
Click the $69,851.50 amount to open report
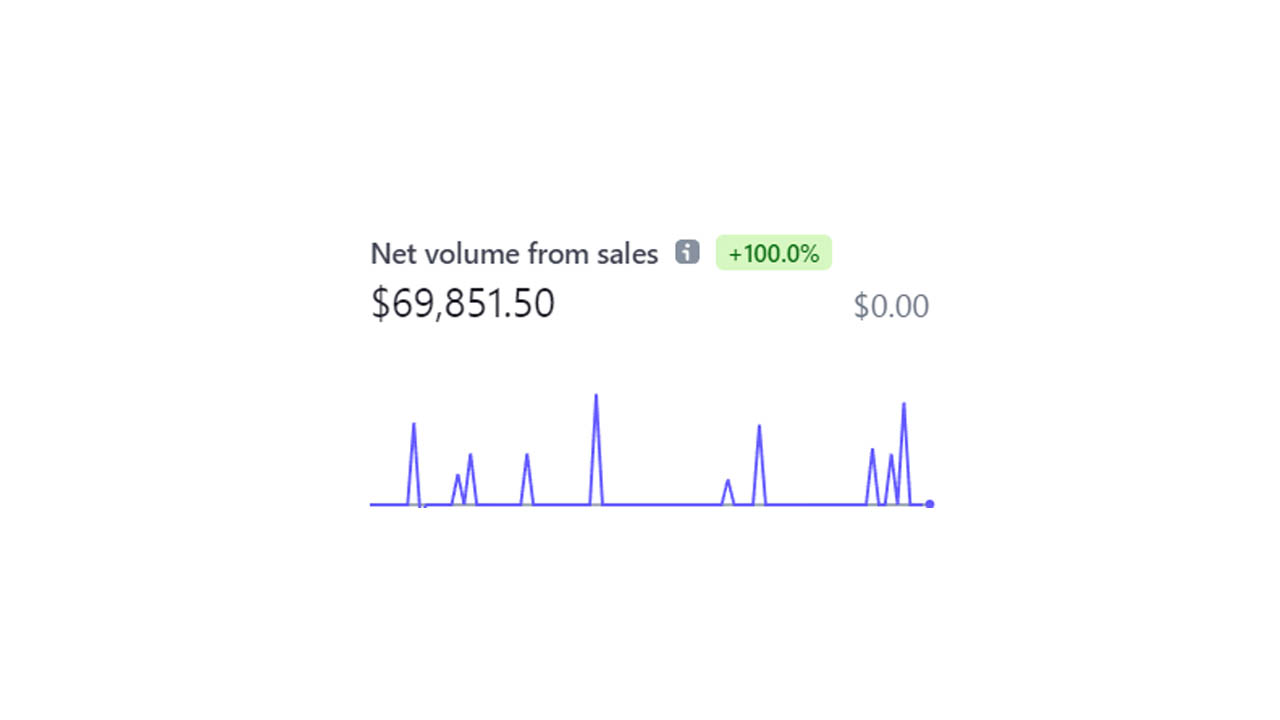(x=462, y=303)
